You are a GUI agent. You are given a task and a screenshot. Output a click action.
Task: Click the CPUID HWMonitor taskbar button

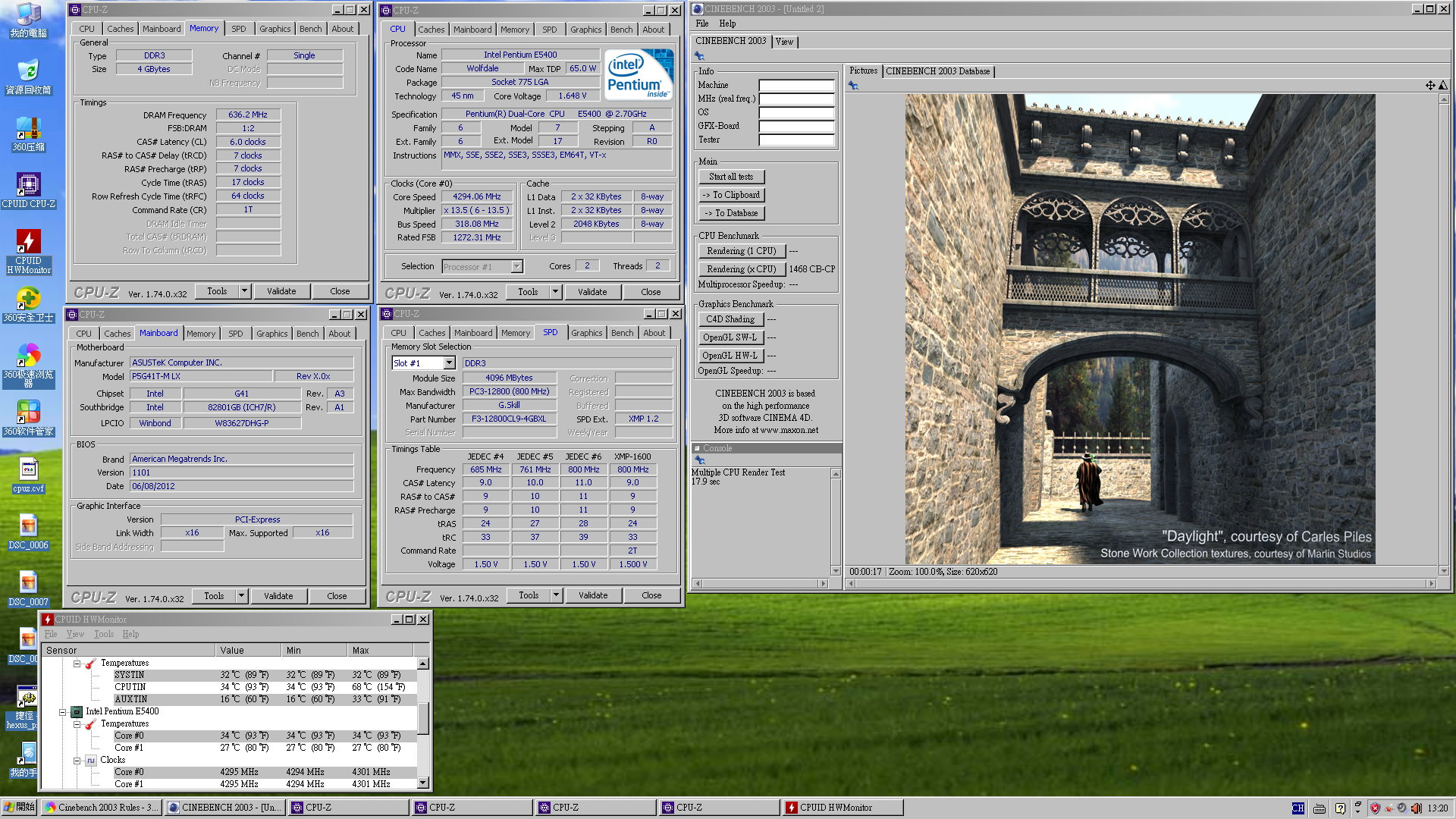(x=843, y=808)
